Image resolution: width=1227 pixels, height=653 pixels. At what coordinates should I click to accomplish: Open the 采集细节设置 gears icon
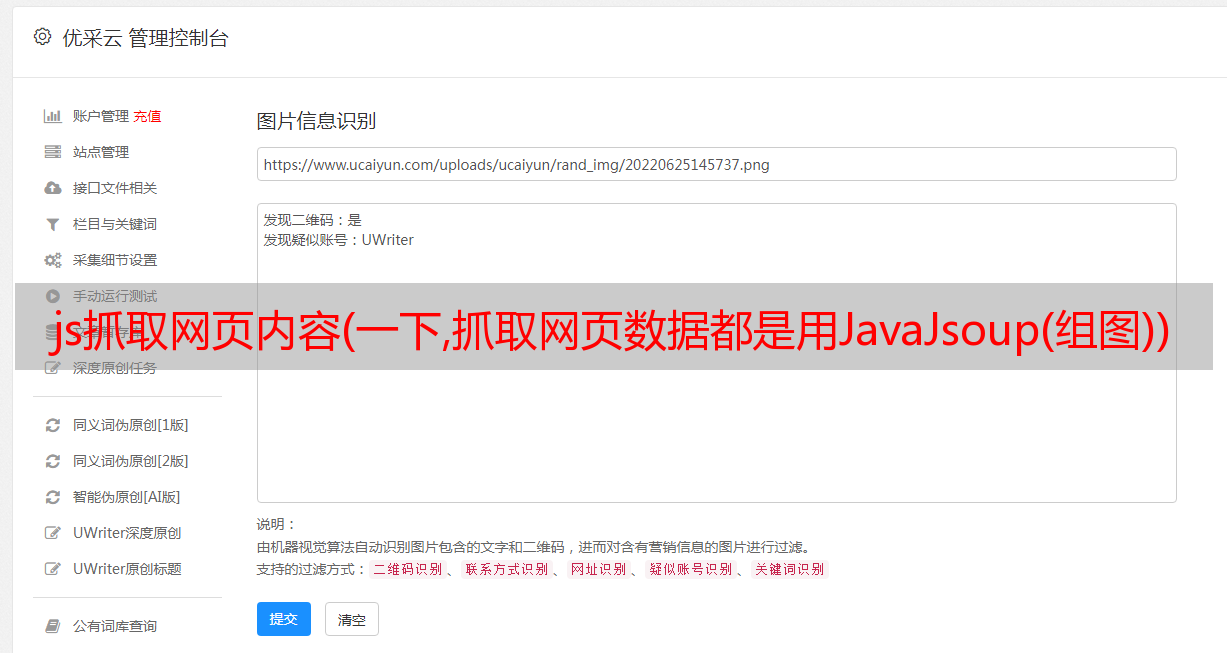point(53,260)
